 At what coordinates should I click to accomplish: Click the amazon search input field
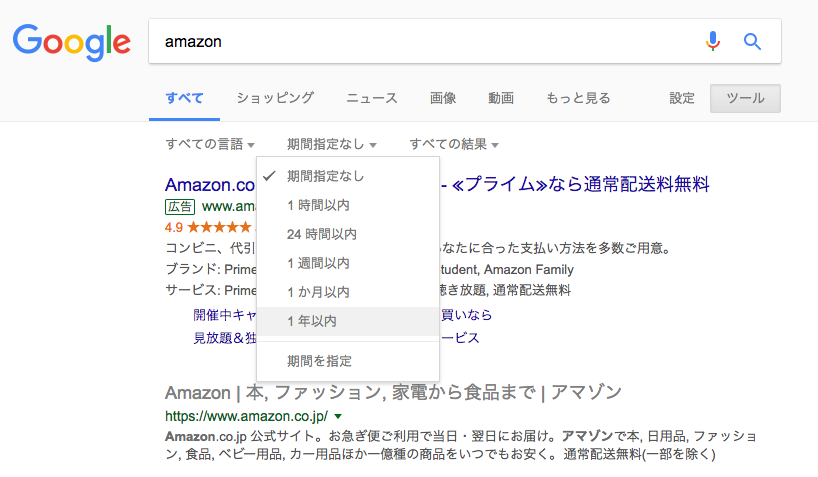pyautogui.click(x=428, y=41)
